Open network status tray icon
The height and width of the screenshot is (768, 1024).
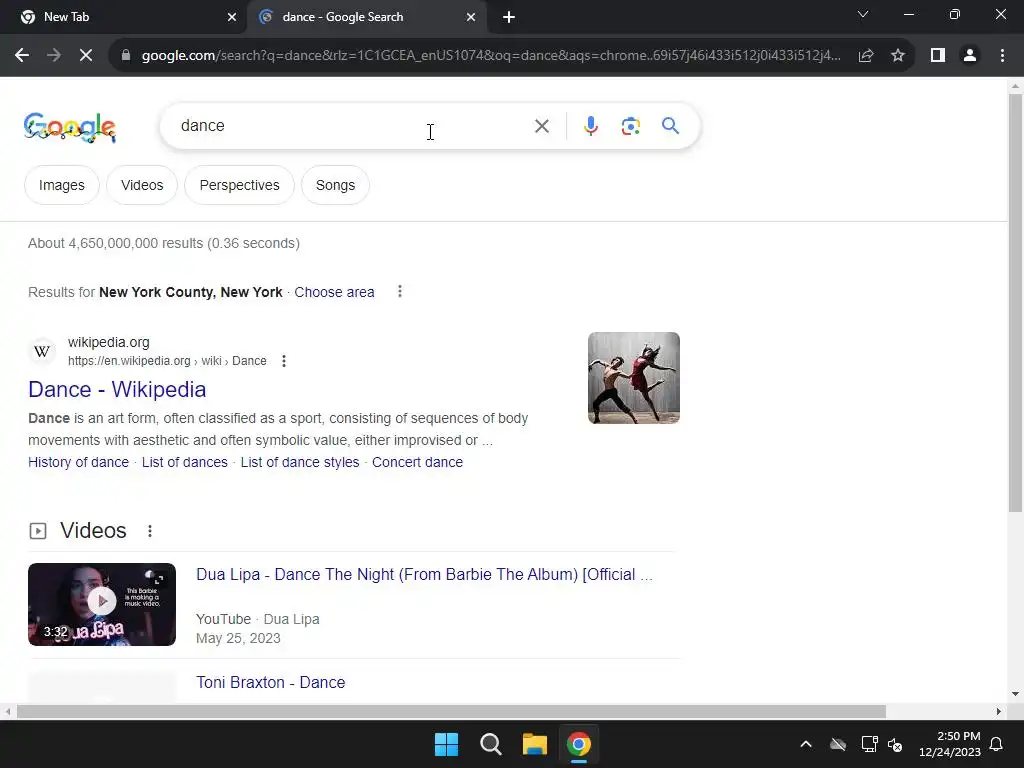pyautogui.click(x=869, y=744)
